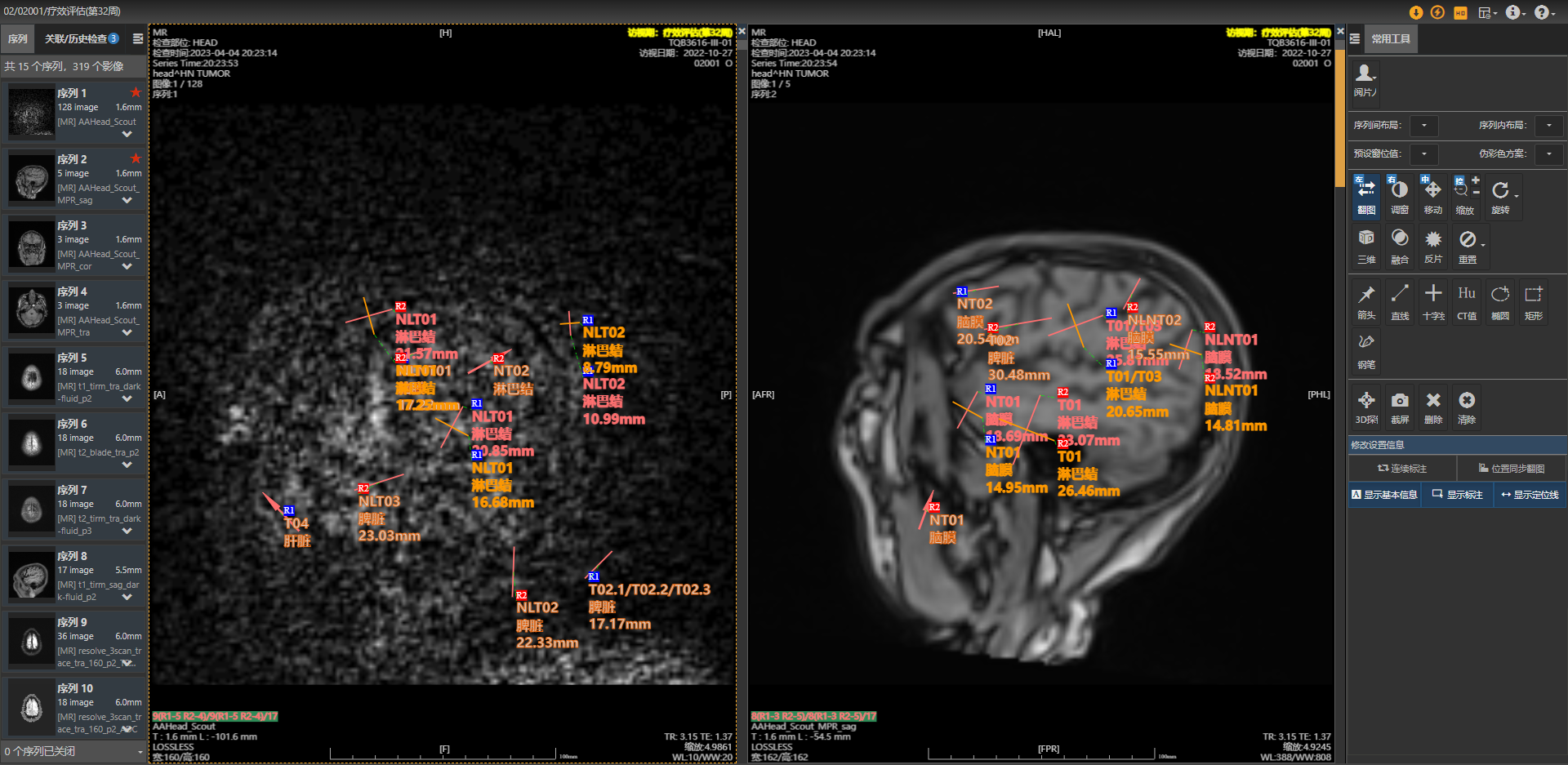Screen dimensions: 1568x765
Task: Click the zoom plus button on 缩放
Action: (1475, 180)
